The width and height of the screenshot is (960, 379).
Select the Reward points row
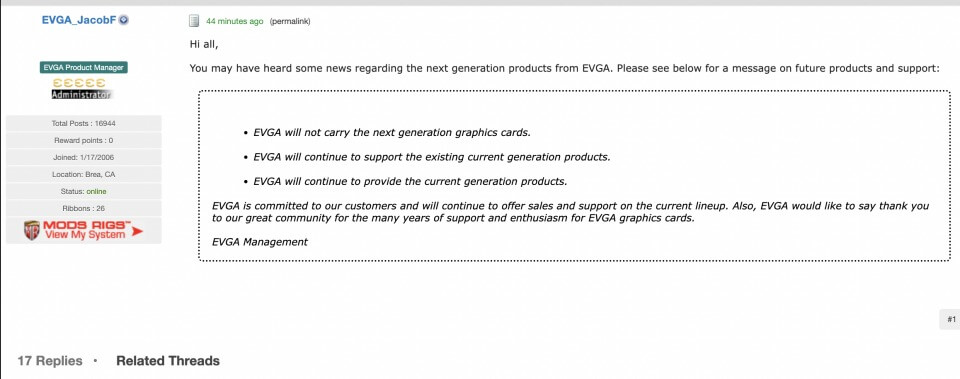[84, 141]
